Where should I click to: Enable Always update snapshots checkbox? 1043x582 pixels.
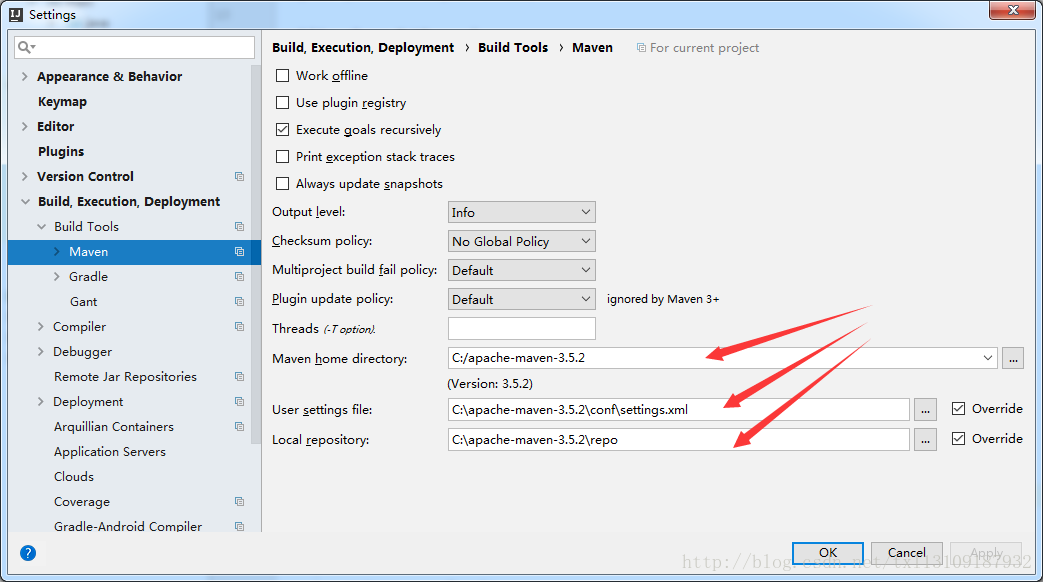pos(283,184)
